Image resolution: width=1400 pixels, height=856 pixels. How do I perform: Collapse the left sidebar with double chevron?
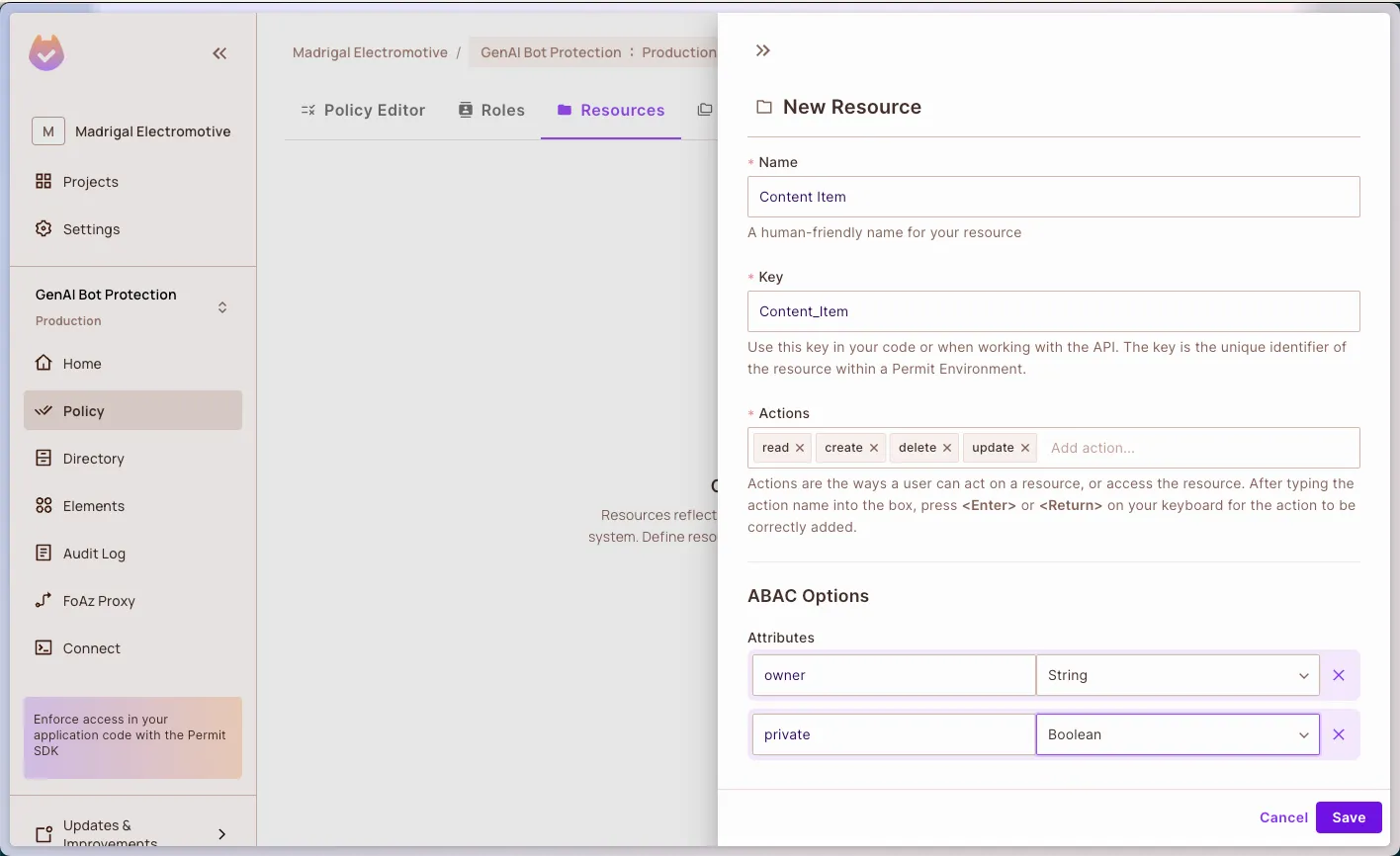coord(219,53)
